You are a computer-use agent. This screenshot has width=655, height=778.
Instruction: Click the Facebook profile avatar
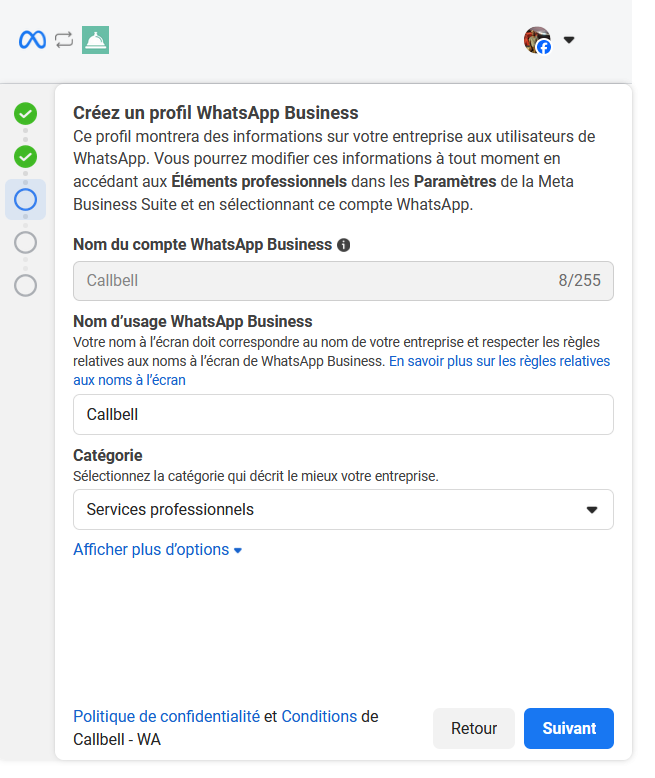[x=537, y=40]
